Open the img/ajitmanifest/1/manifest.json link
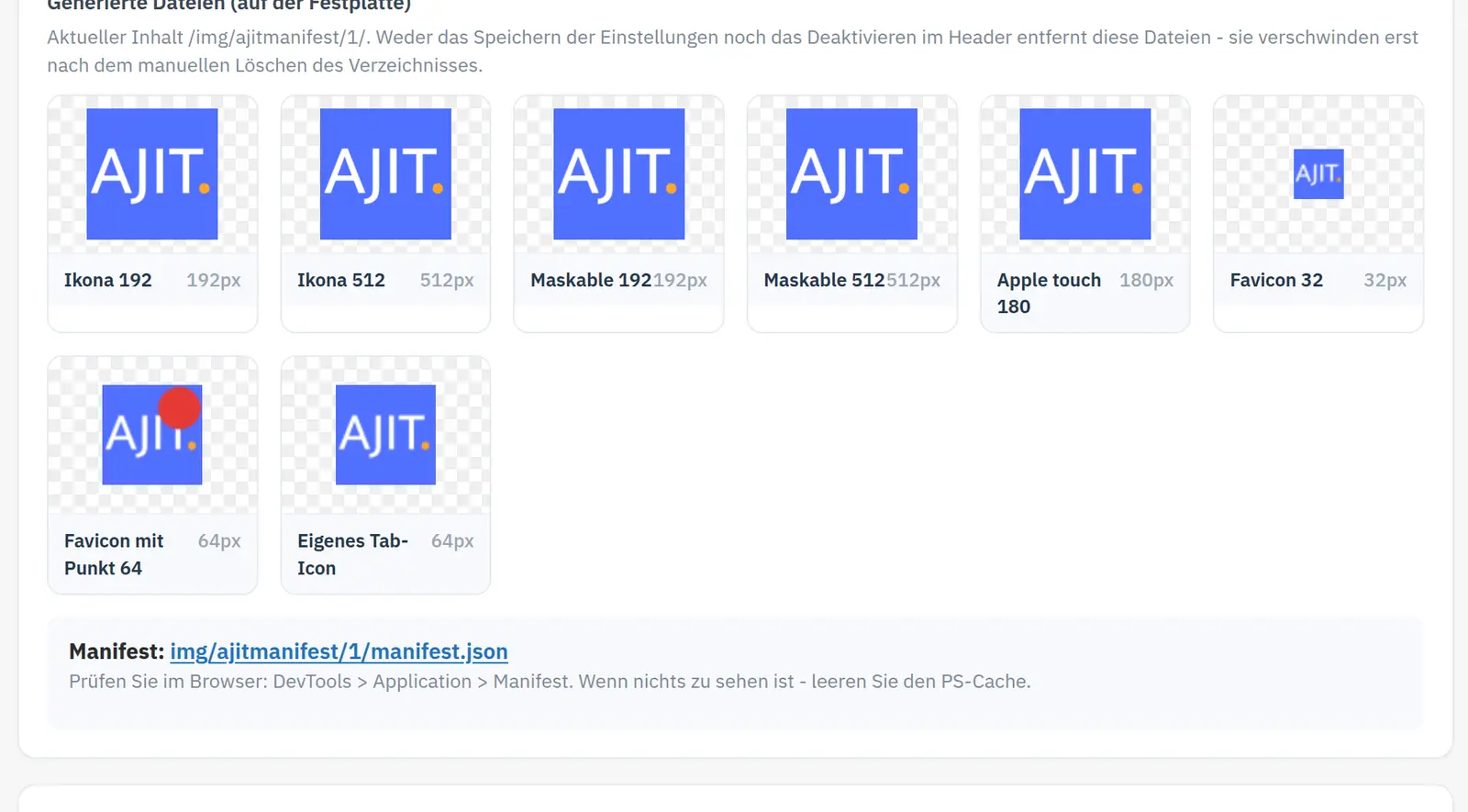Viewport: 1468px width, 812px height. coord(339,651)
